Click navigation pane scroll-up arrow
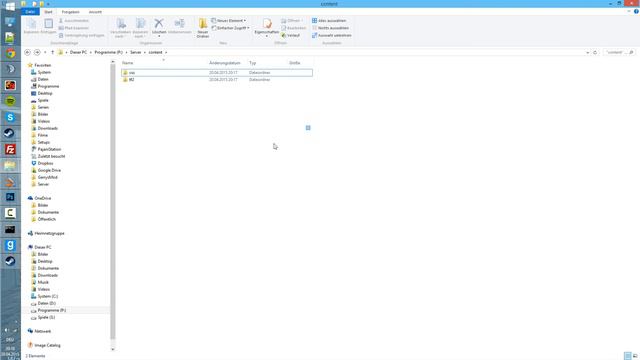640x360 pixels. point(113,62)
